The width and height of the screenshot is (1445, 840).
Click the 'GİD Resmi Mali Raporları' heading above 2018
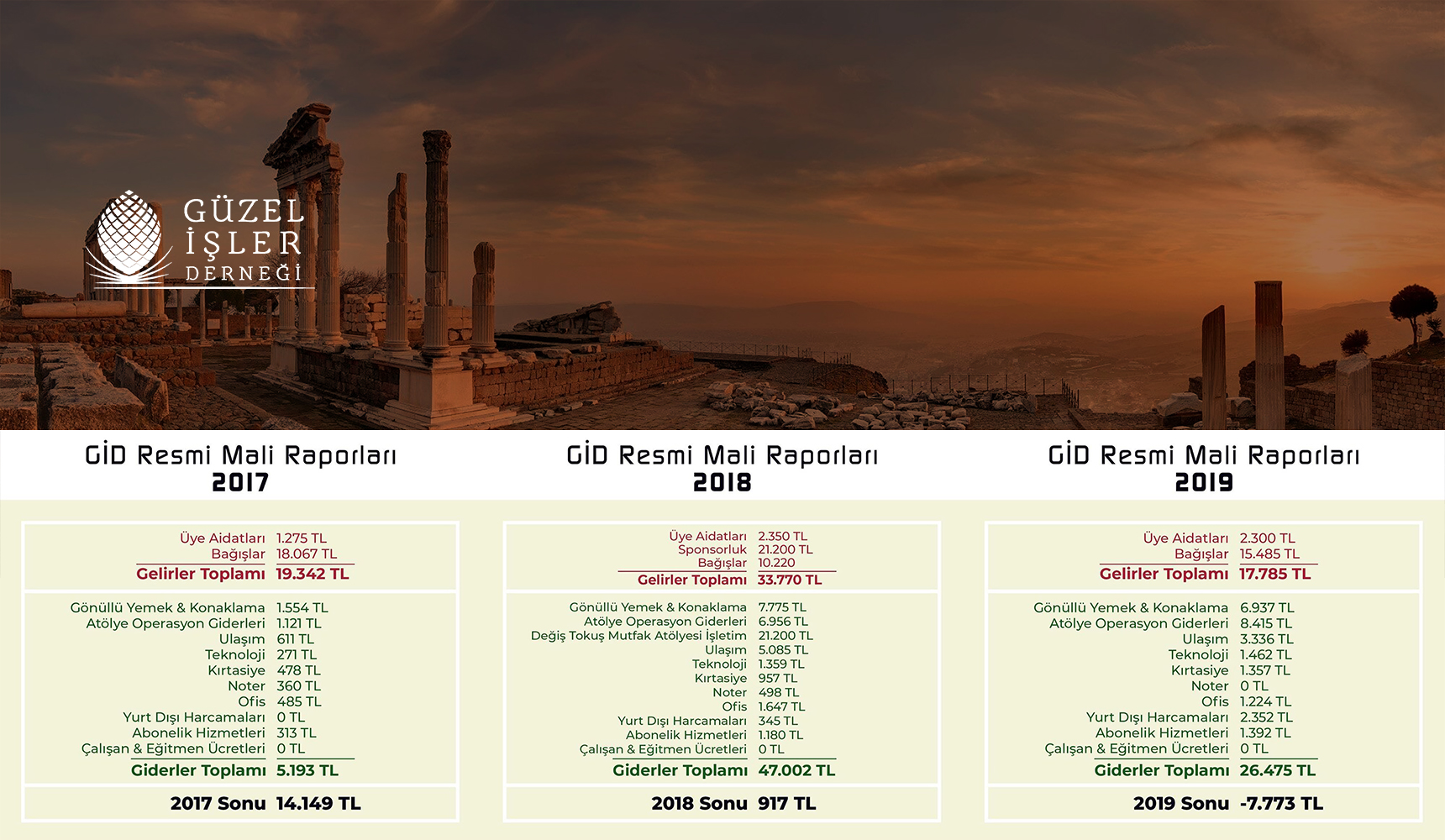tap(722, 455)
